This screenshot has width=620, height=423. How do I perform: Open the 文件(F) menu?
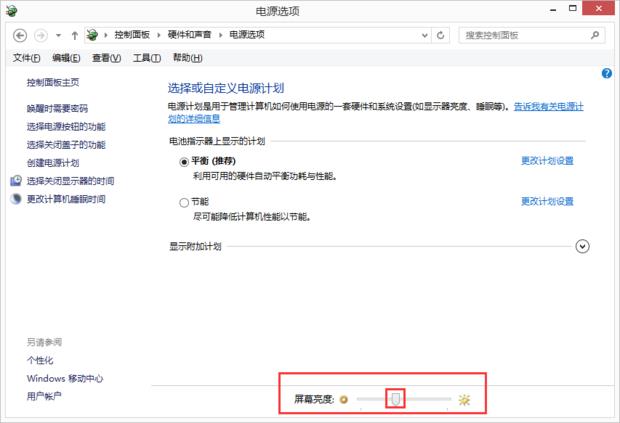click(26, 58)
